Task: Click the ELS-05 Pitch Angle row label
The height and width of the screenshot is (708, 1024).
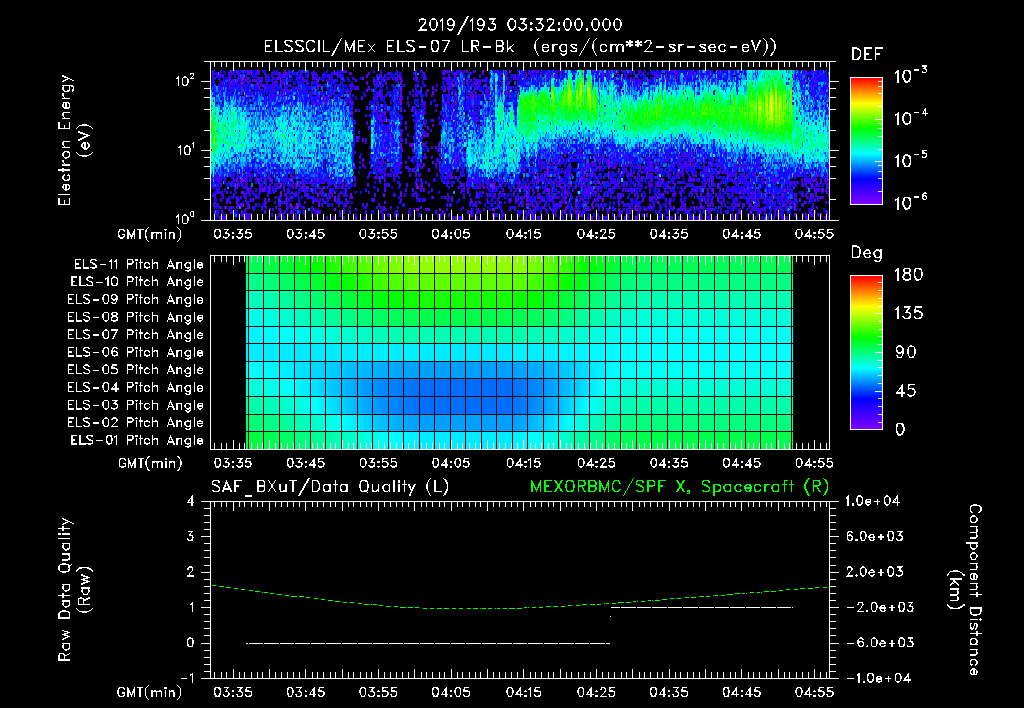Action: pyautogui.click(x=136, y=370)
